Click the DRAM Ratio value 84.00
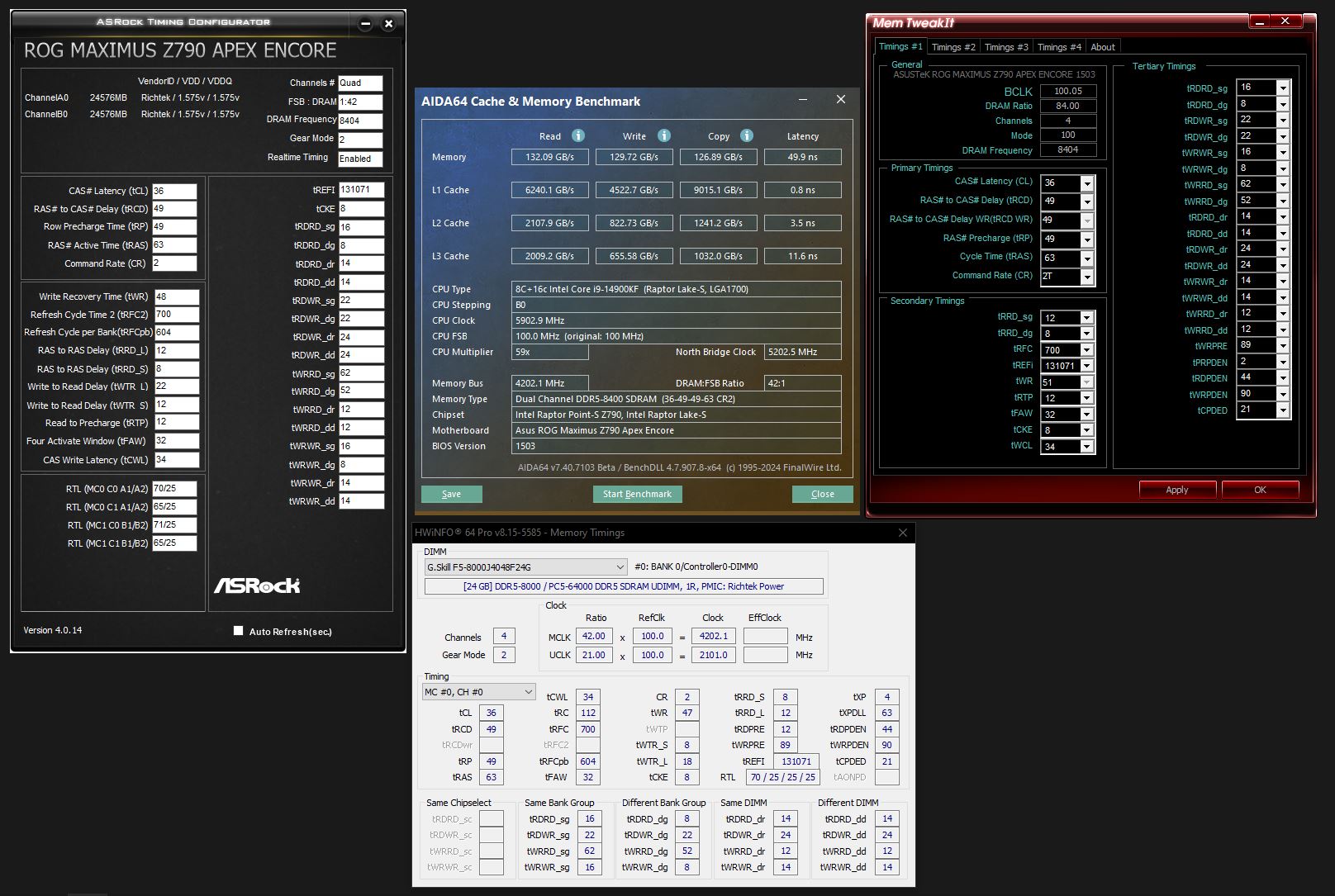The image size is (1335, 896). (x=1068, y=106)
